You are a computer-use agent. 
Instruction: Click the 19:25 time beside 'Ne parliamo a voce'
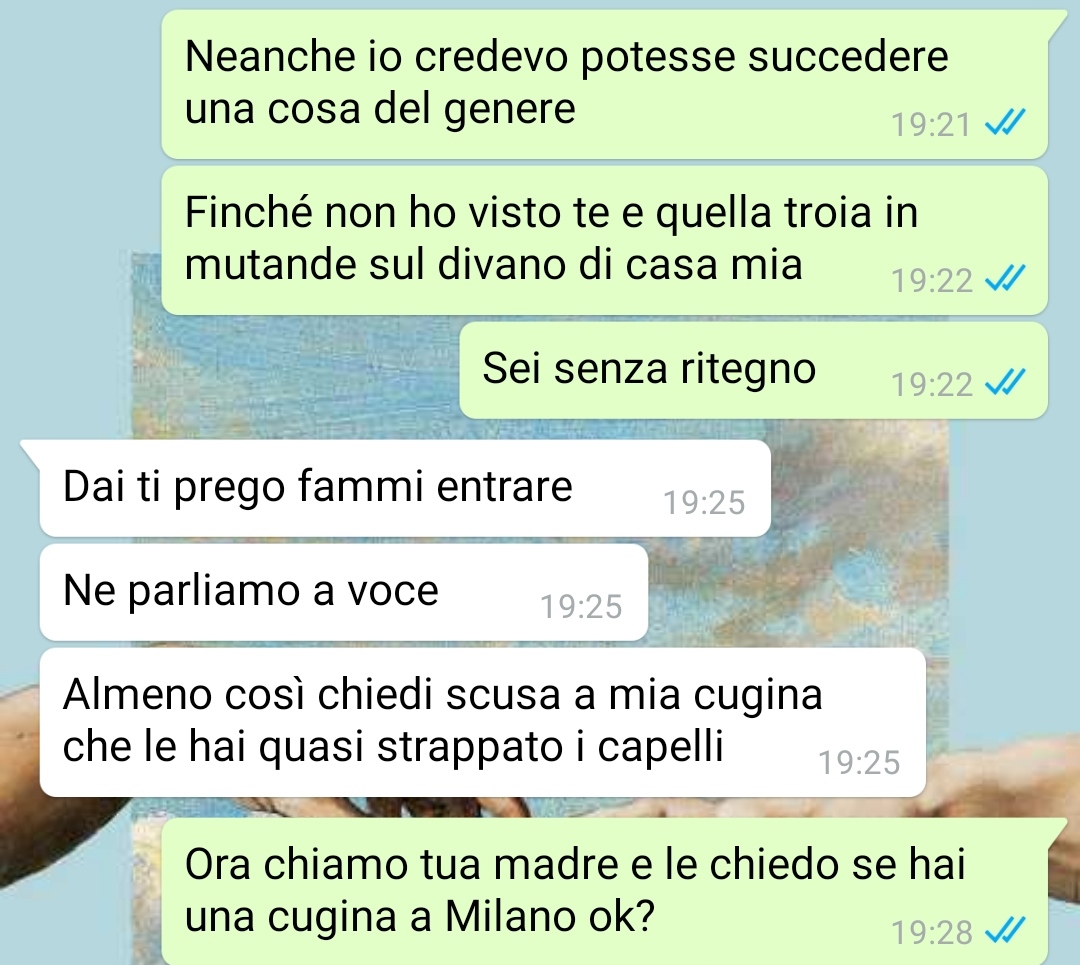[581, 606]
